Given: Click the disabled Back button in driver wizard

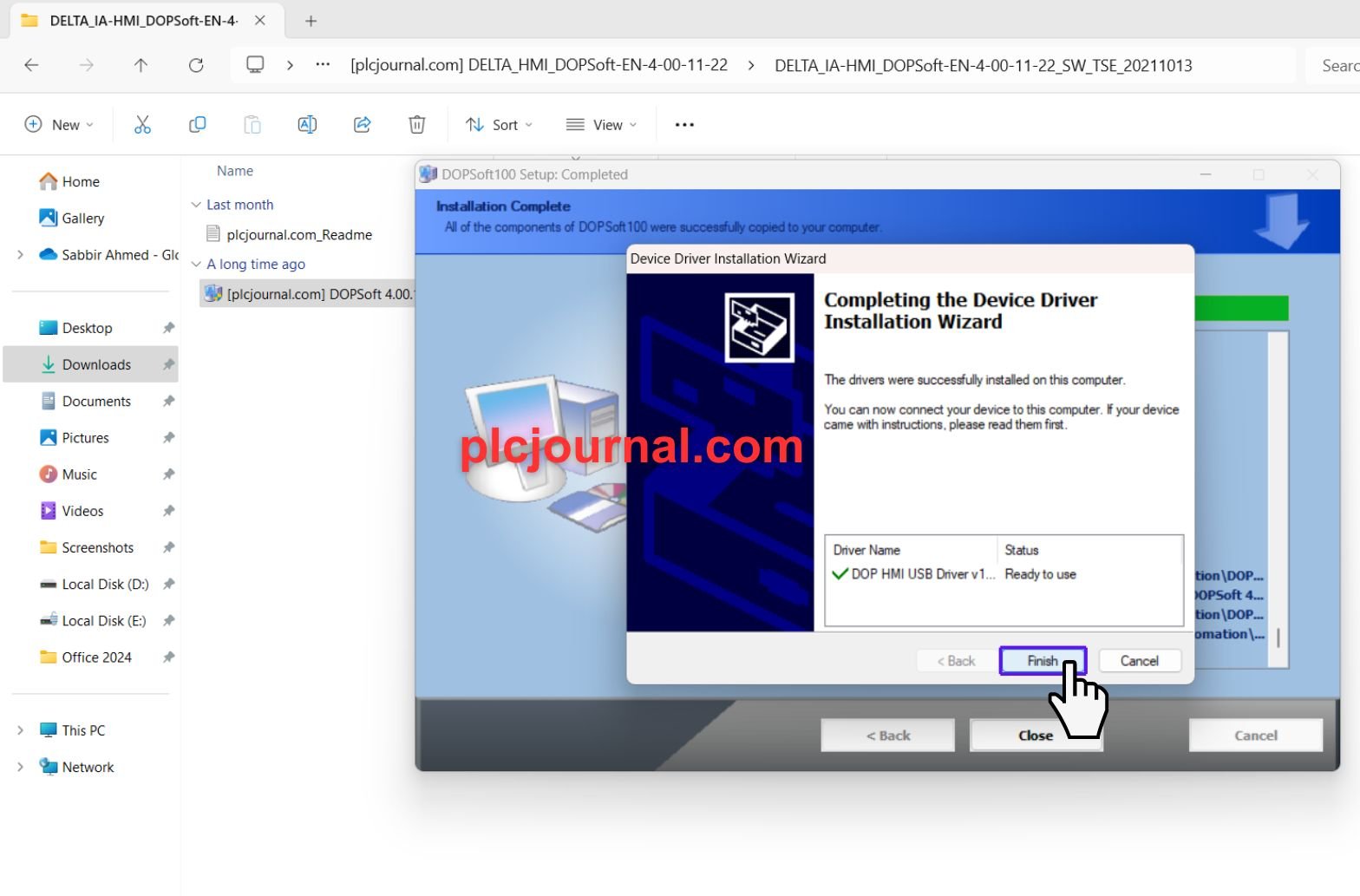Looking at the screenshot, I should point(956,661).
